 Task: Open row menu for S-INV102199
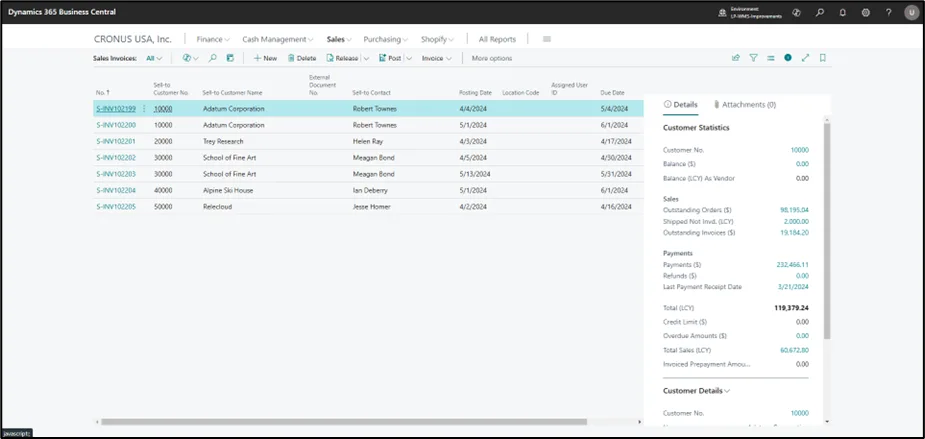click(x=145, y=109)
